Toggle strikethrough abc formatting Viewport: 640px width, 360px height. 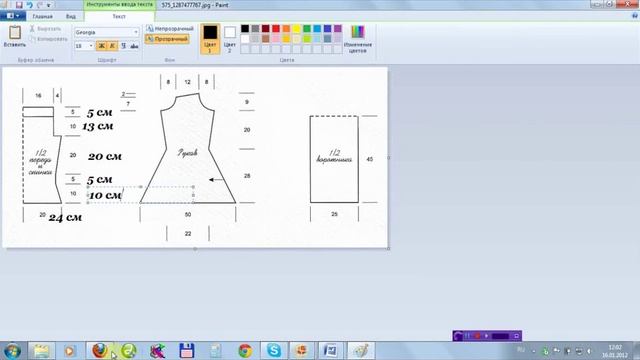pos(134,46)
